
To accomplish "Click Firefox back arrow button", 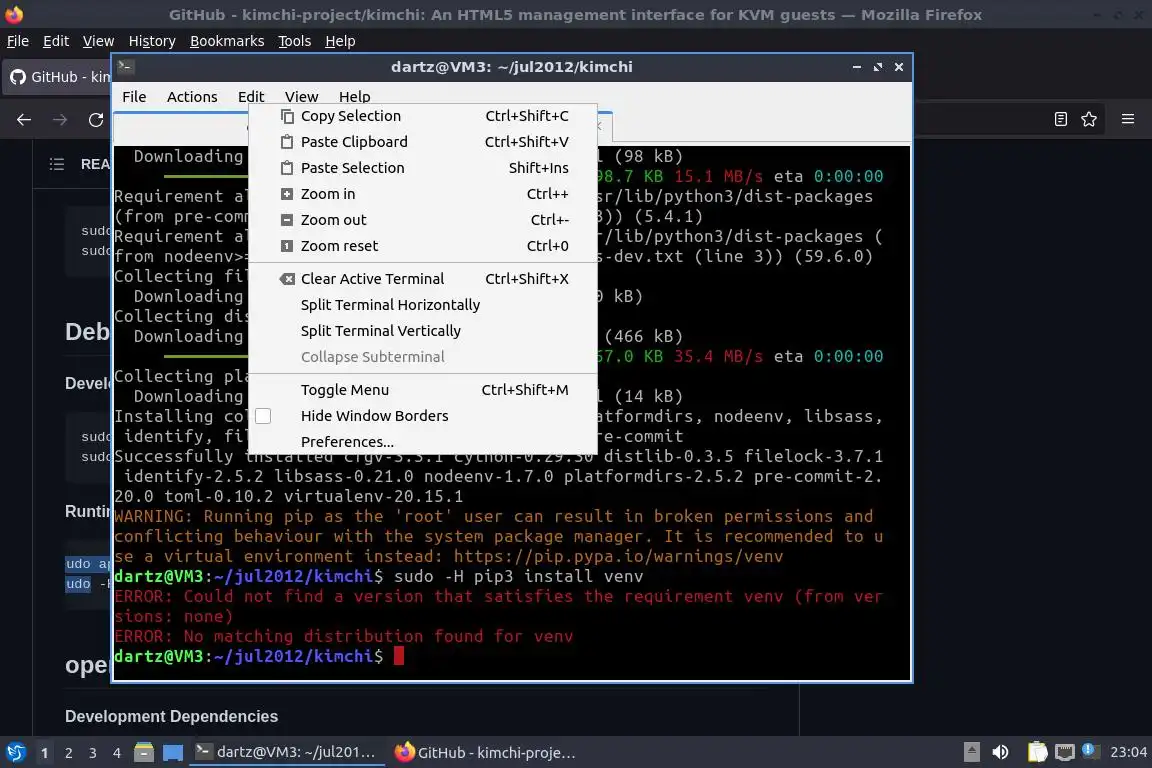I will [24, 119].
